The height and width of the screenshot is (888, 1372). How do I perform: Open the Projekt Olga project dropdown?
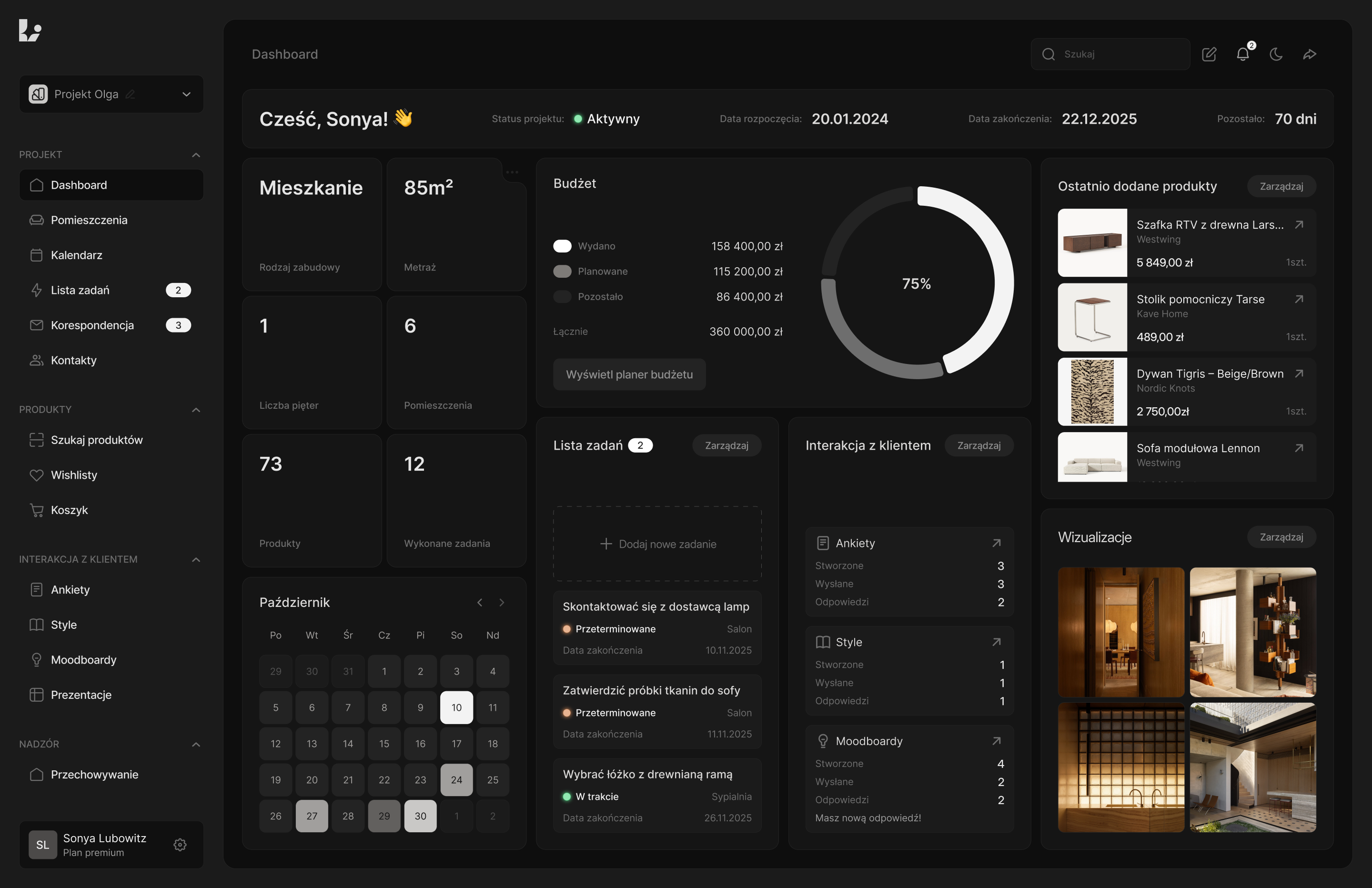click(x=186, y=94)
